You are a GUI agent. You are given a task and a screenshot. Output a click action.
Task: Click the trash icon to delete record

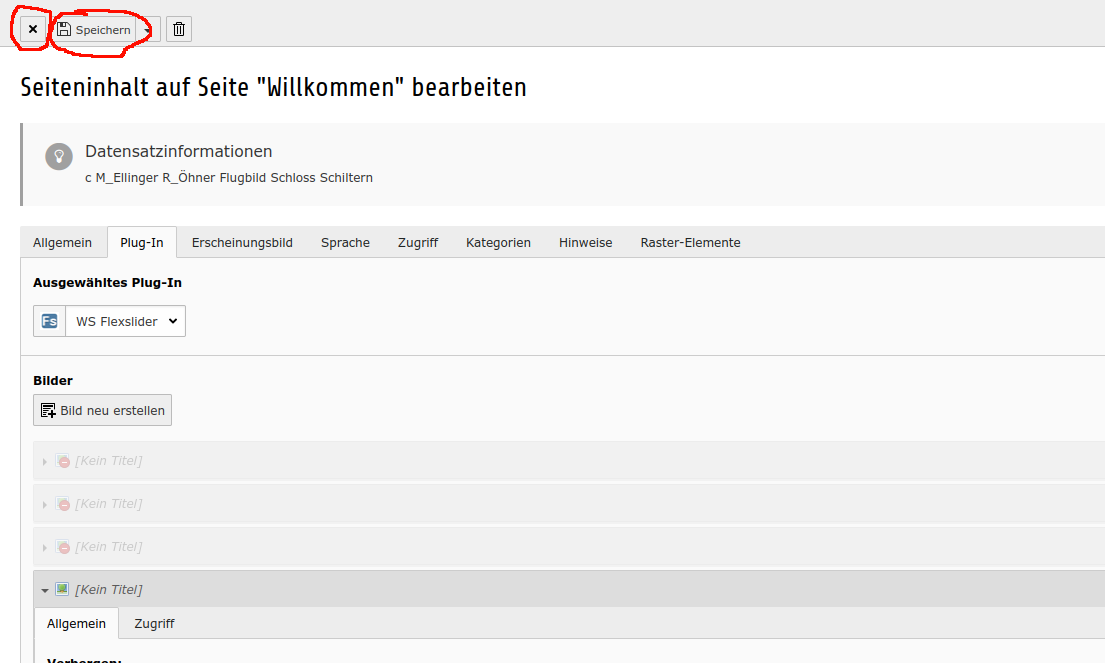(x=179, y=30)
